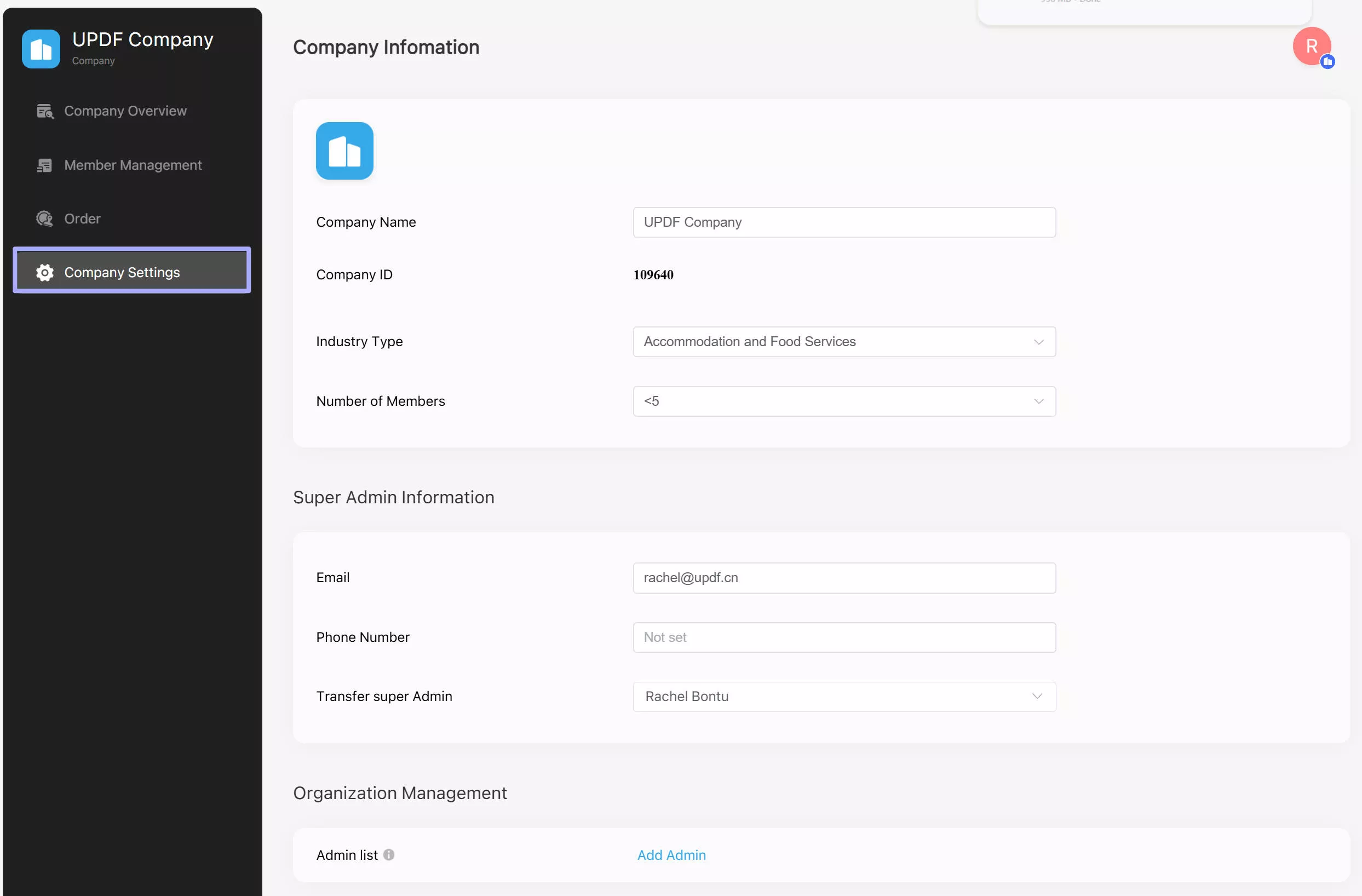Click the Transfer super Admin chevron arrow
This screenshot has height=896, width=1362.
1037,696
